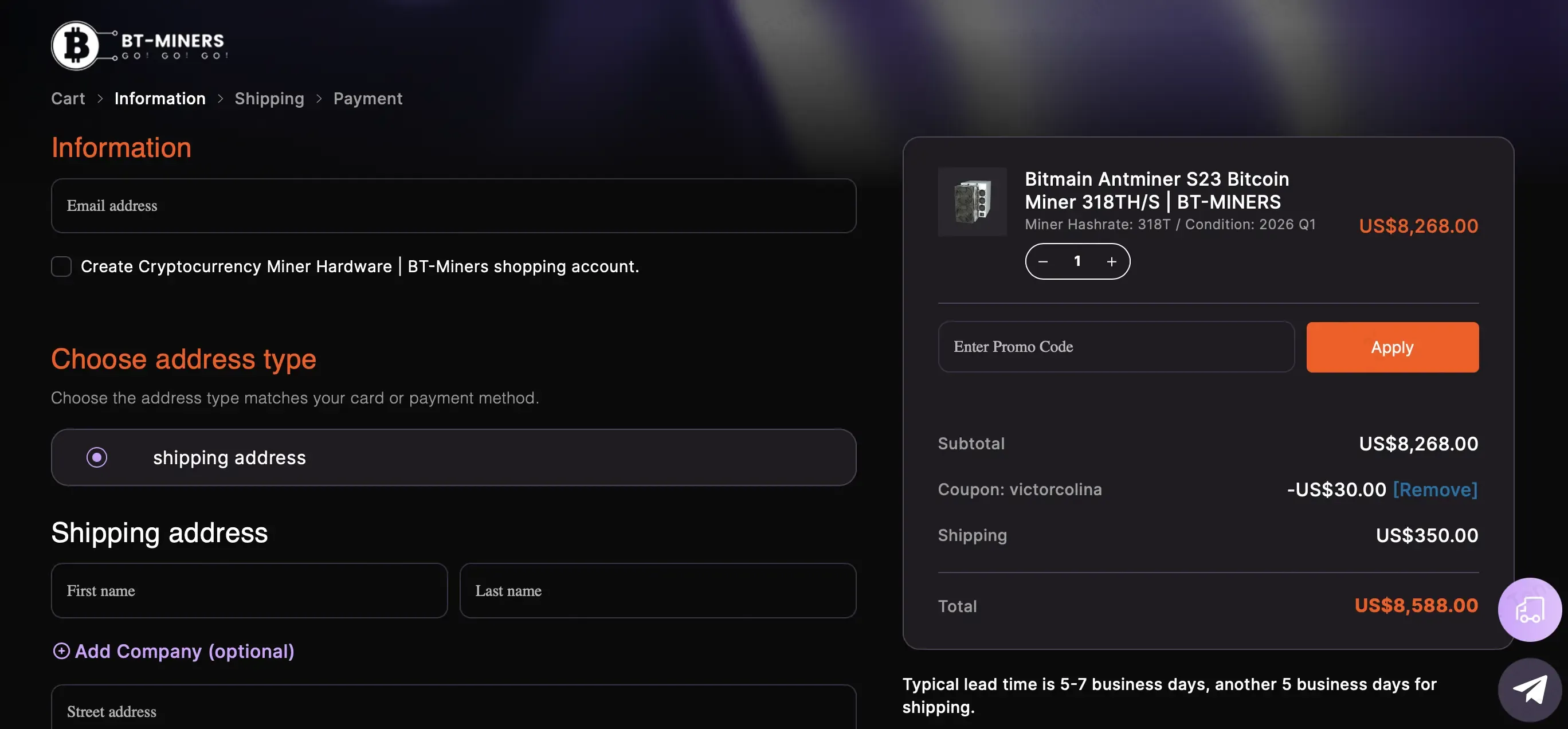Select the First name field
Viewport: 1568px width, 729px height.
pyautogui.click(x=248, y=590)
